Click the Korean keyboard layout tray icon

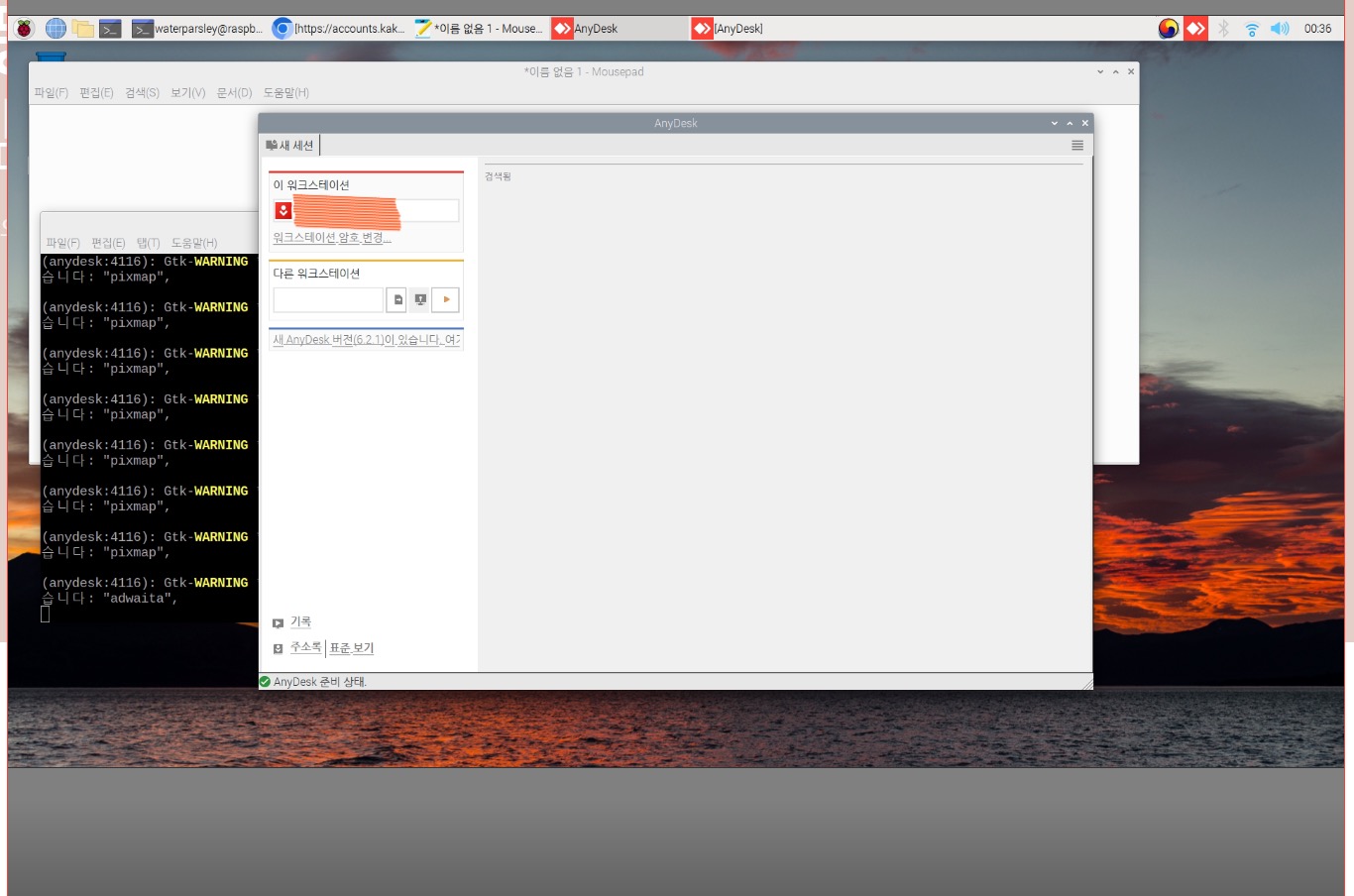coord(1169,29)
